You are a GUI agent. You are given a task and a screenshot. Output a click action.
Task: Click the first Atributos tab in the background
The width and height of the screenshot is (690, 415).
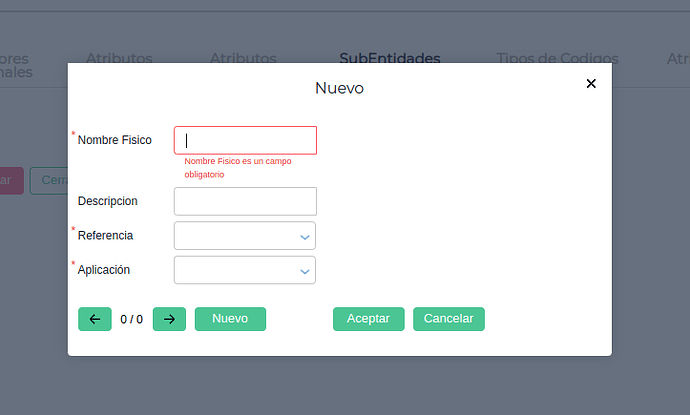tap(119, 58)
